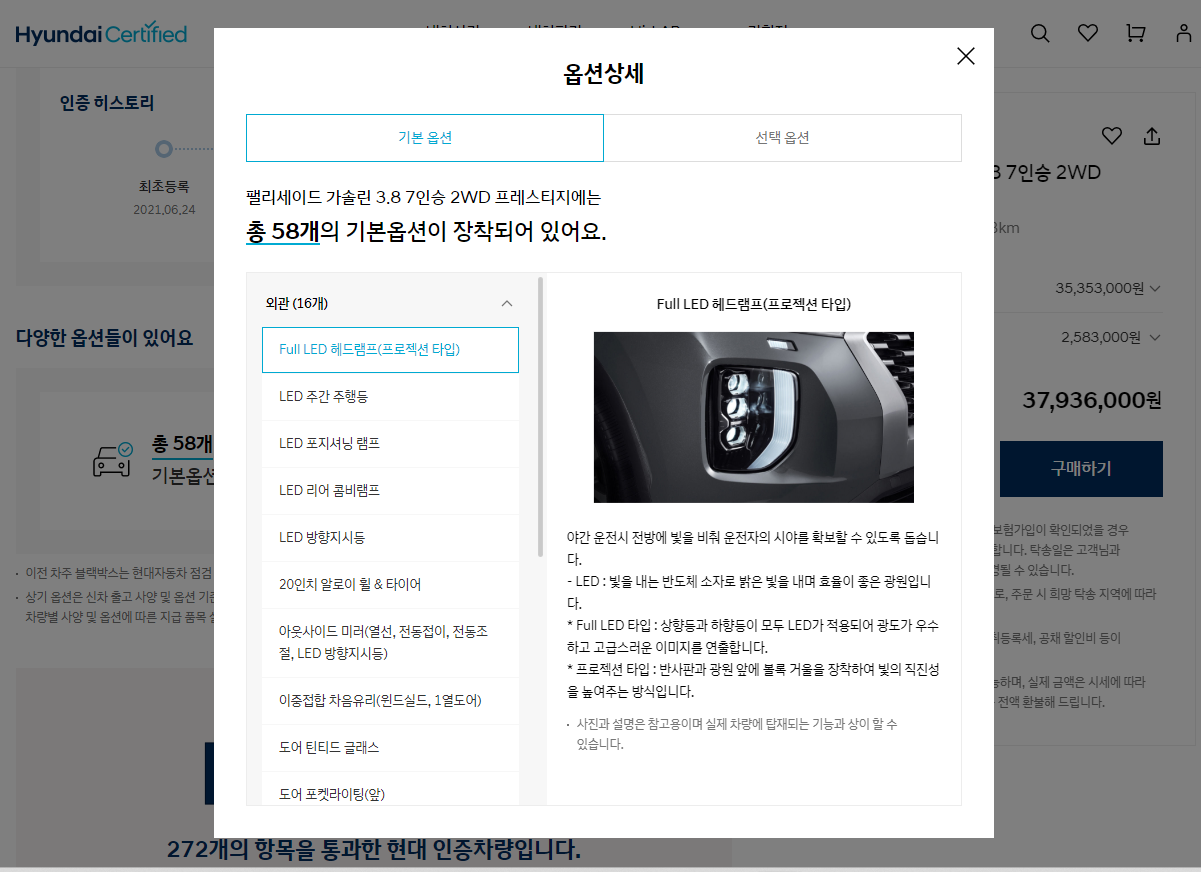1201x872 pixels.
Task: Click the 다양한 옵션들이 있어요 heading
Action: coord(105,338)
